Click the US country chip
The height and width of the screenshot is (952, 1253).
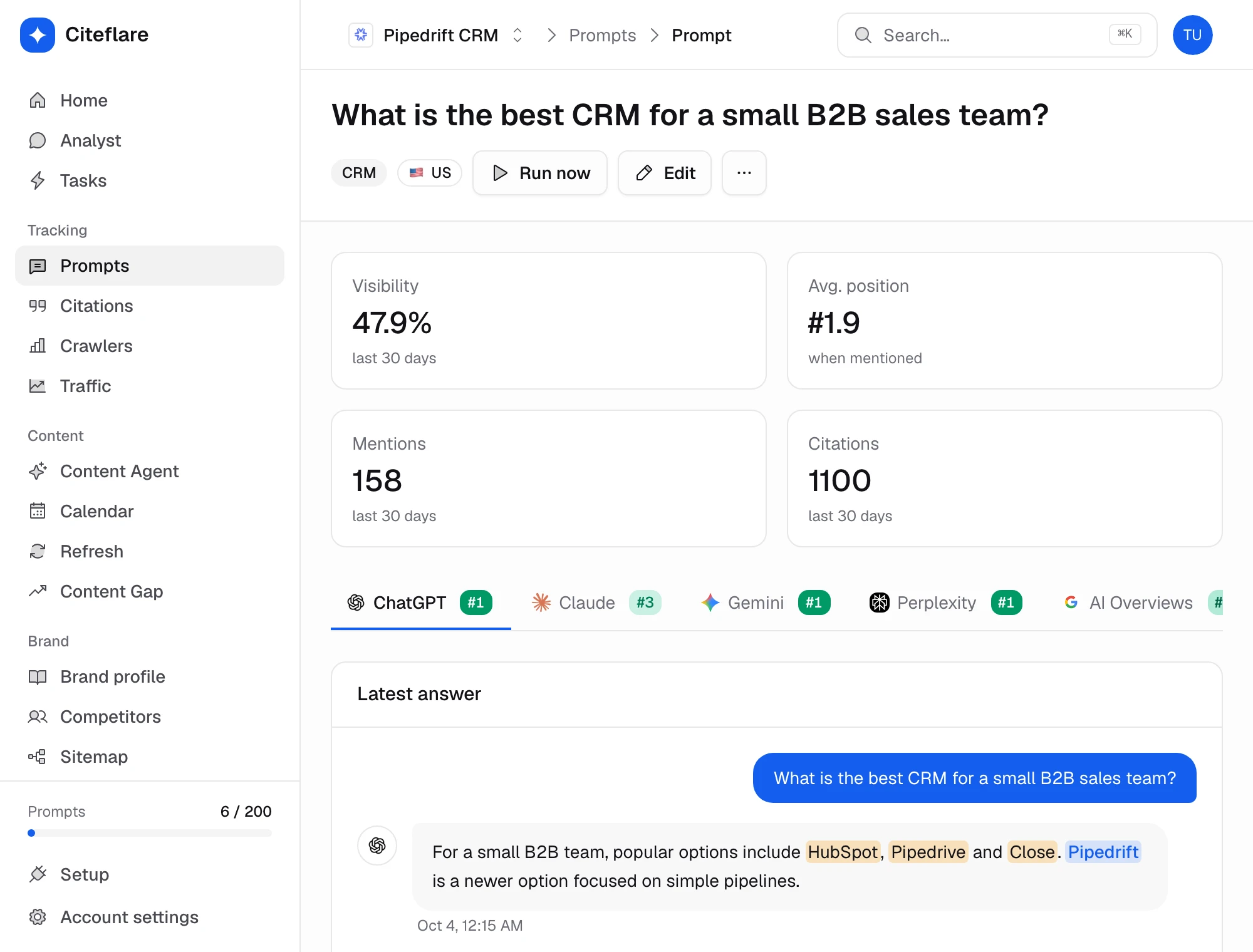430,173
